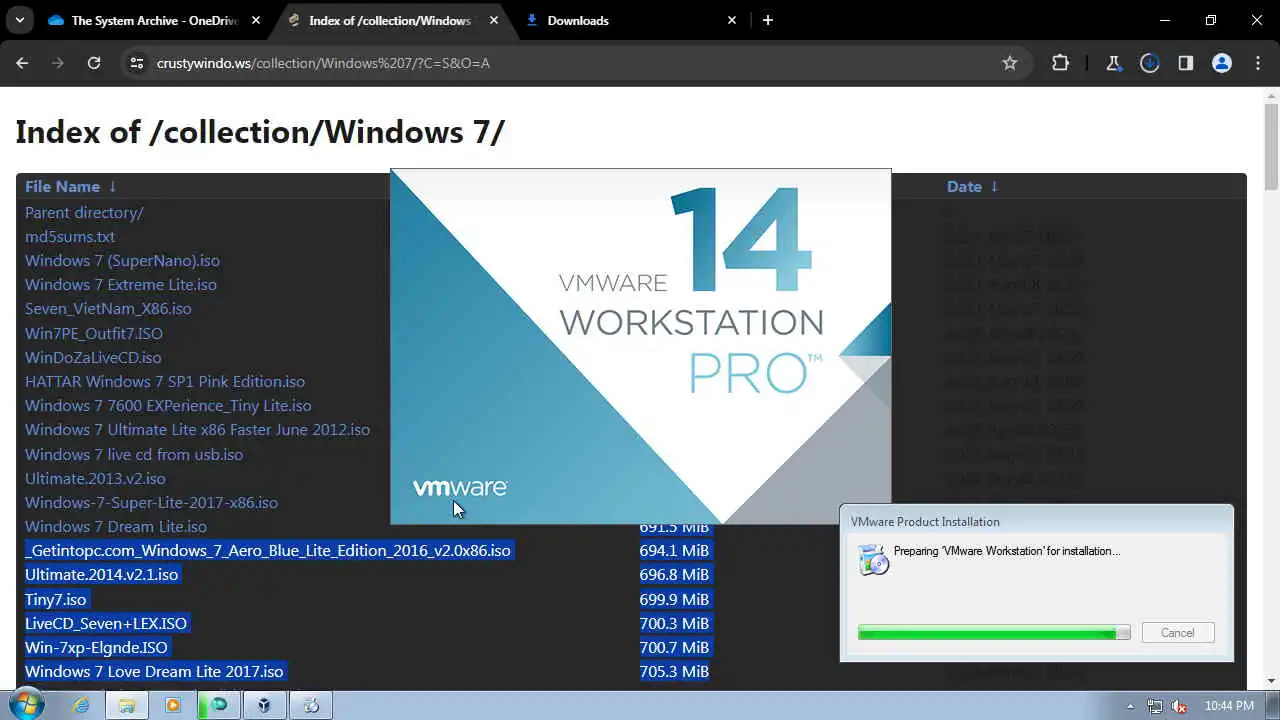Open md5sums.txt file link
Viewport: 1280px width, 720px height.
(x=70, y=236)
